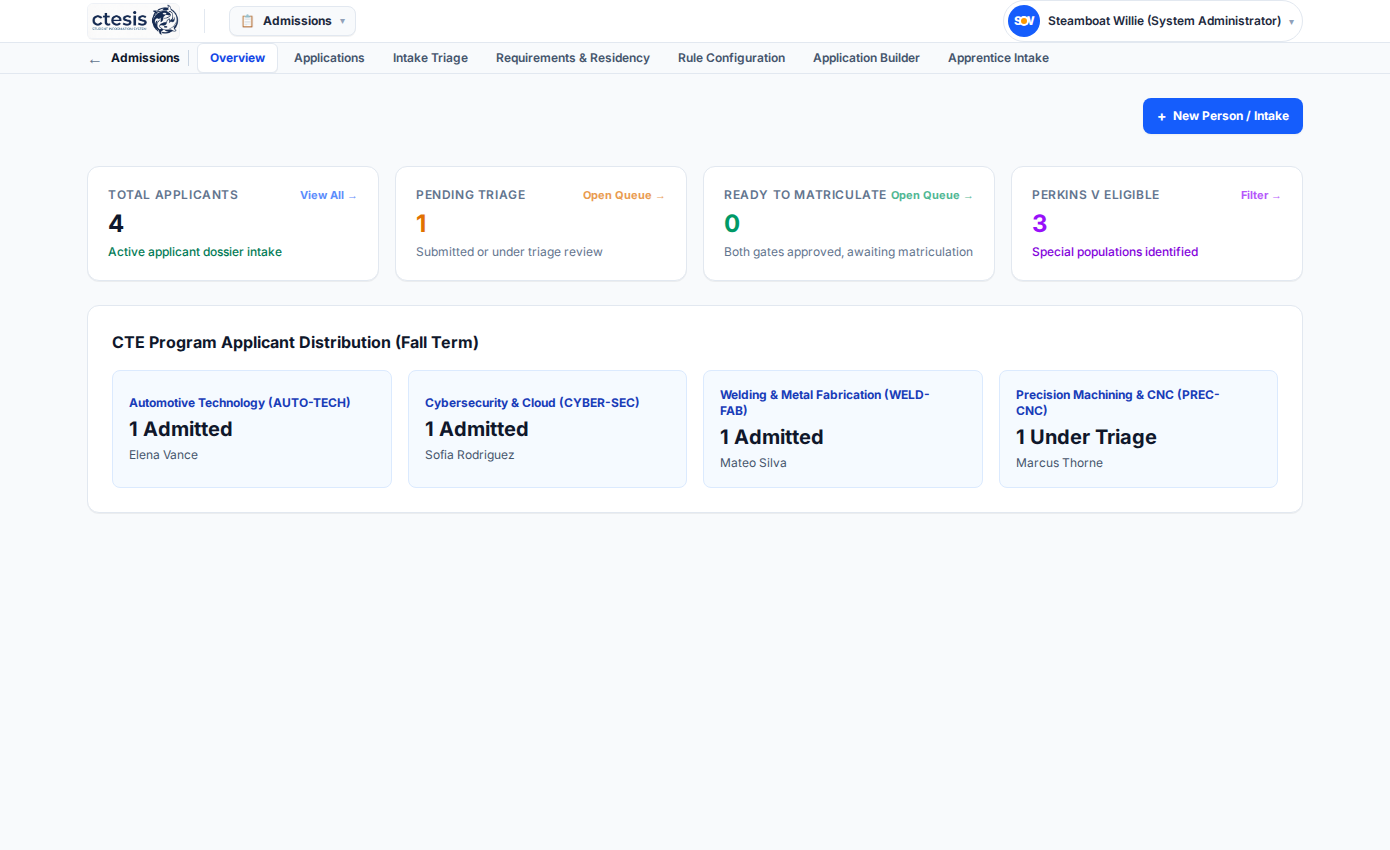1390x850 pixels.
Task: Open the Apprentice Intake tab
Action: click(998, 58)
